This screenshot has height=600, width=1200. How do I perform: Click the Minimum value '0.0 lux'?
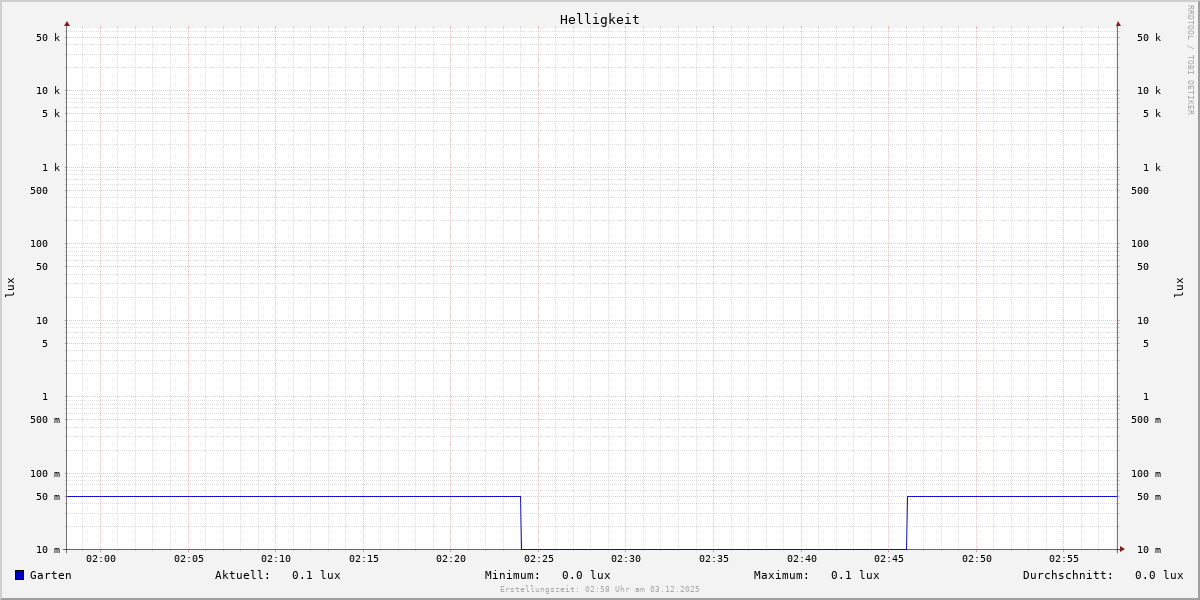pos(586,575)
